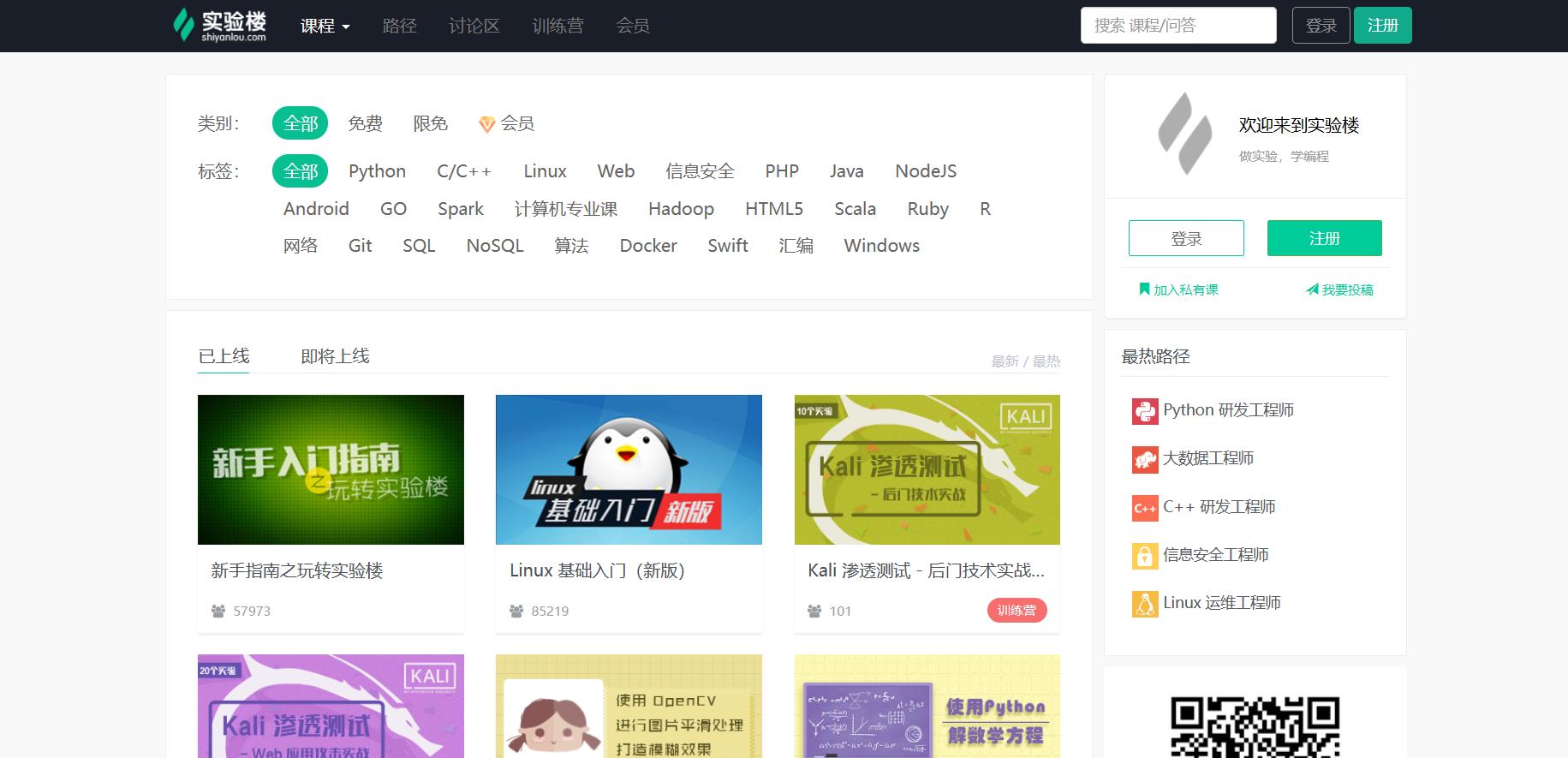Image resolution: width=1568 pixels, height=758 pixels.
Task: Filter courses by PHP tag
Action: coord(782,171)
